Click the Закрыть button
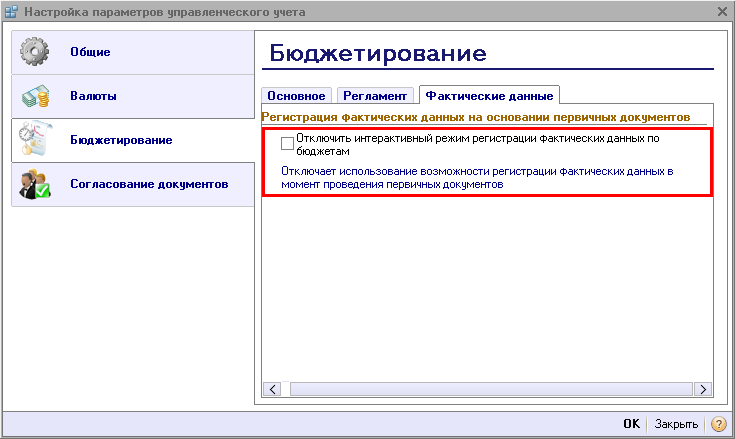The image size is (735, 439). 675,424
